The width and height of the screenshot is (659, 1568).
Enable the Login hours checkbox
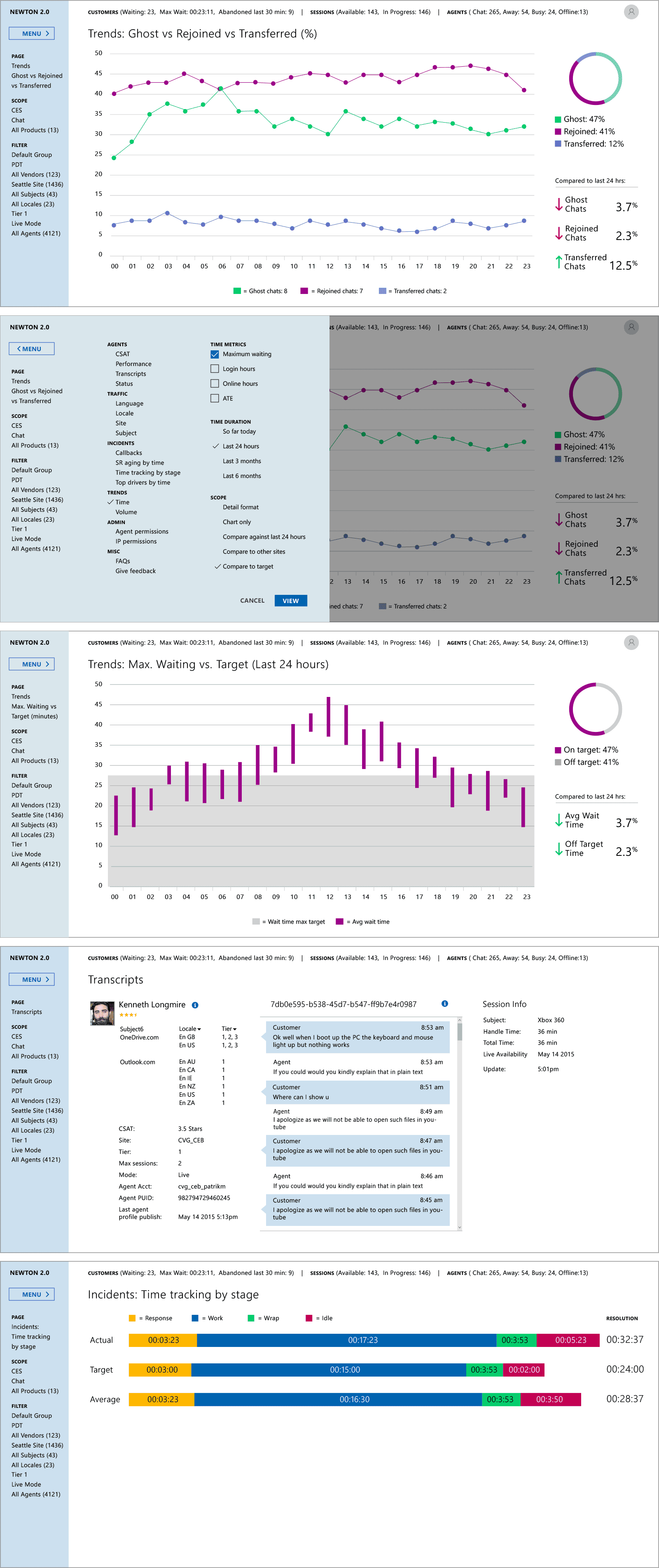[215, 369]
